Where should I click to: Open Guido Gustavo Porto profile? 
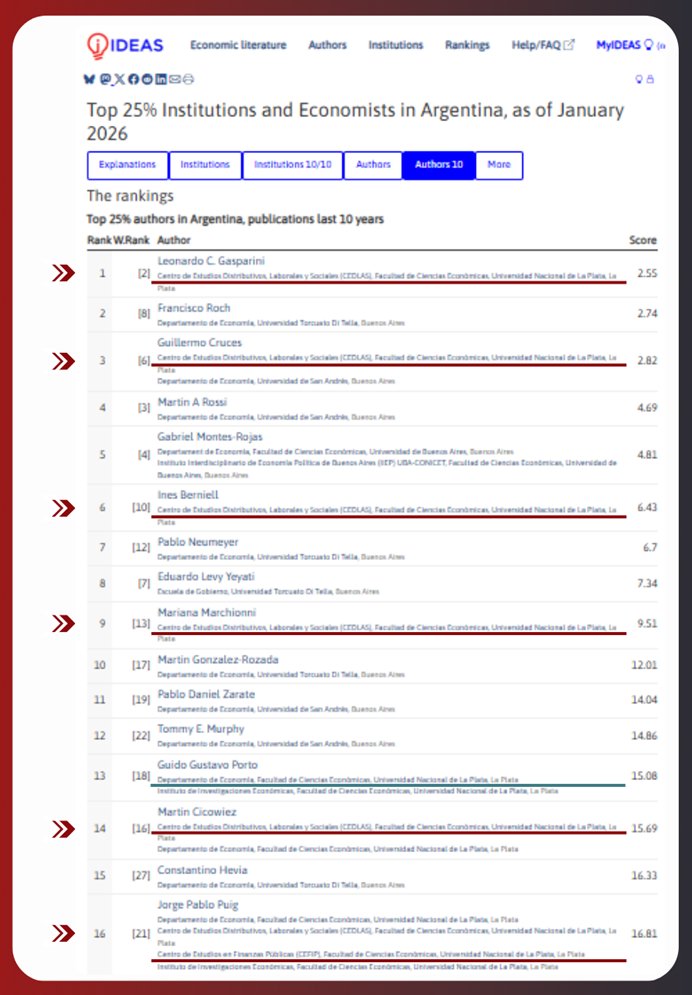207,765
